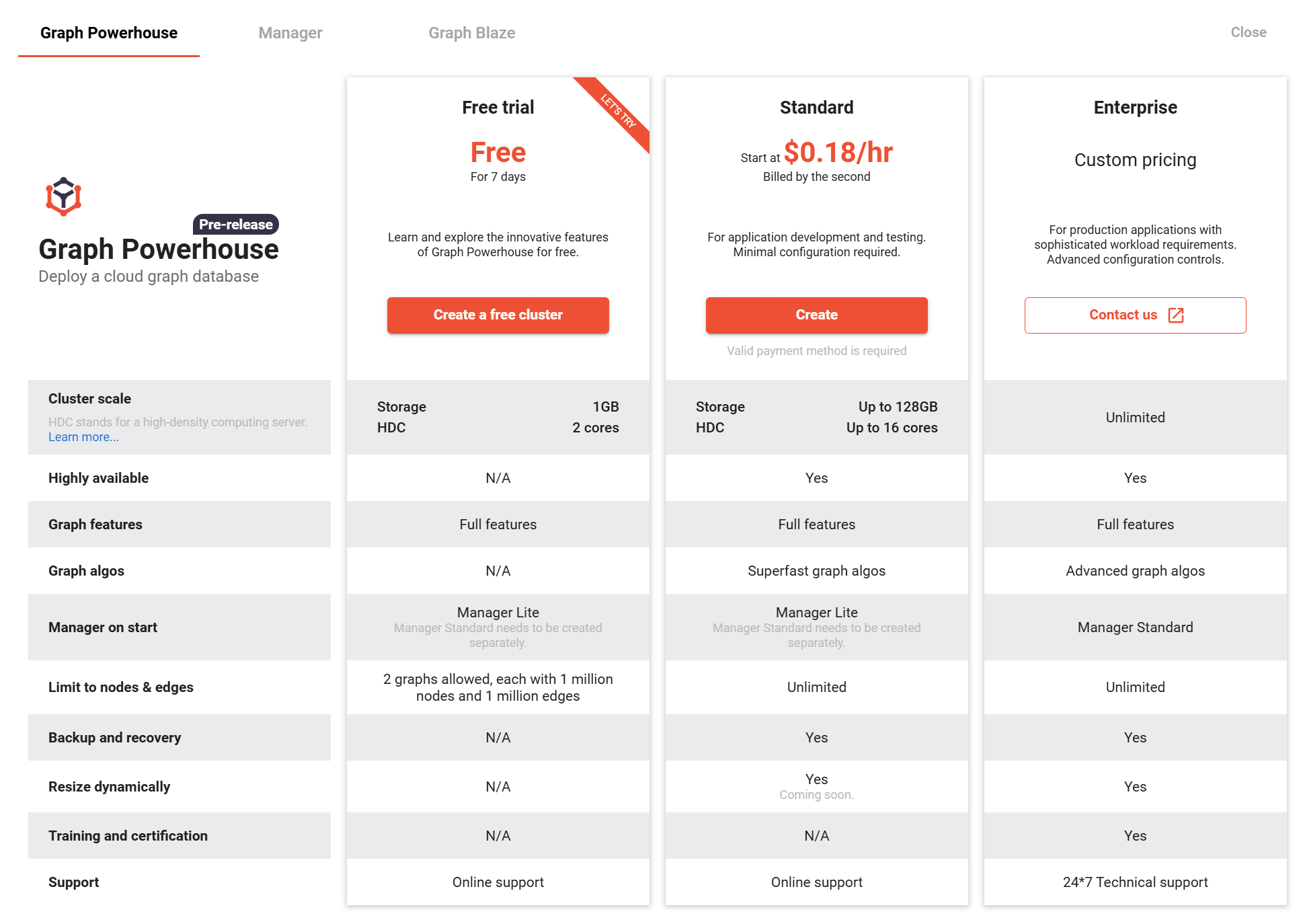Click the Contact us button
The width and height of the screenshot is (1301, 924).
[1136, 315]
